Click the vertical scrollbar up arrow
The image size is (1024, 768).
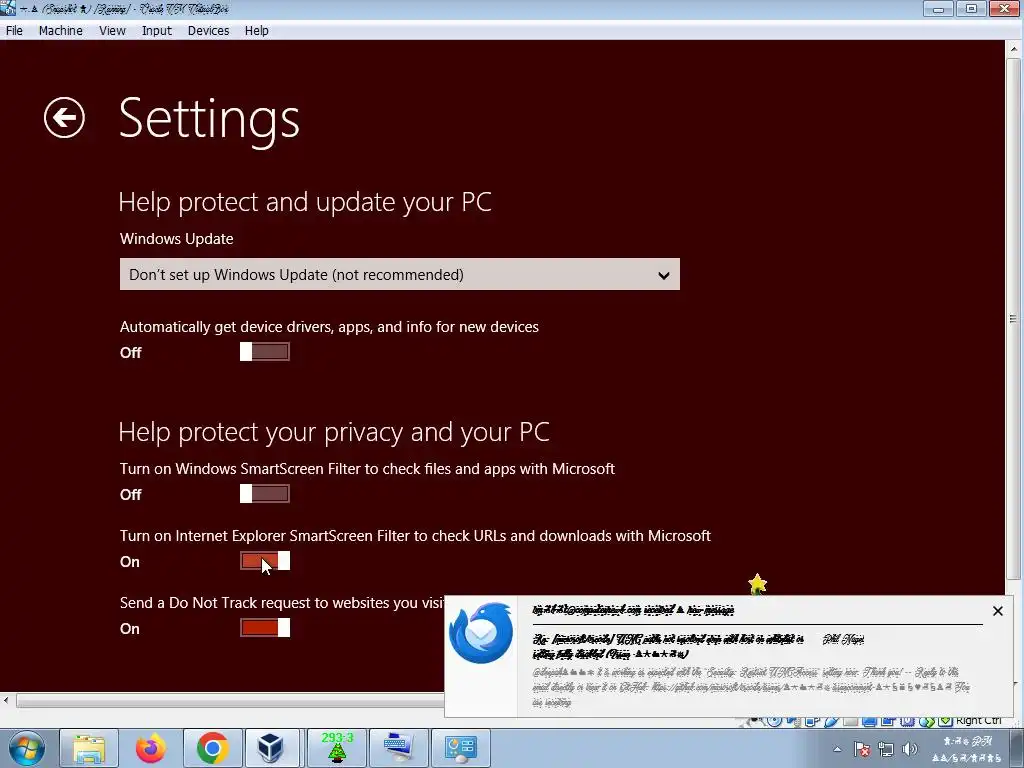point(1014,49)
